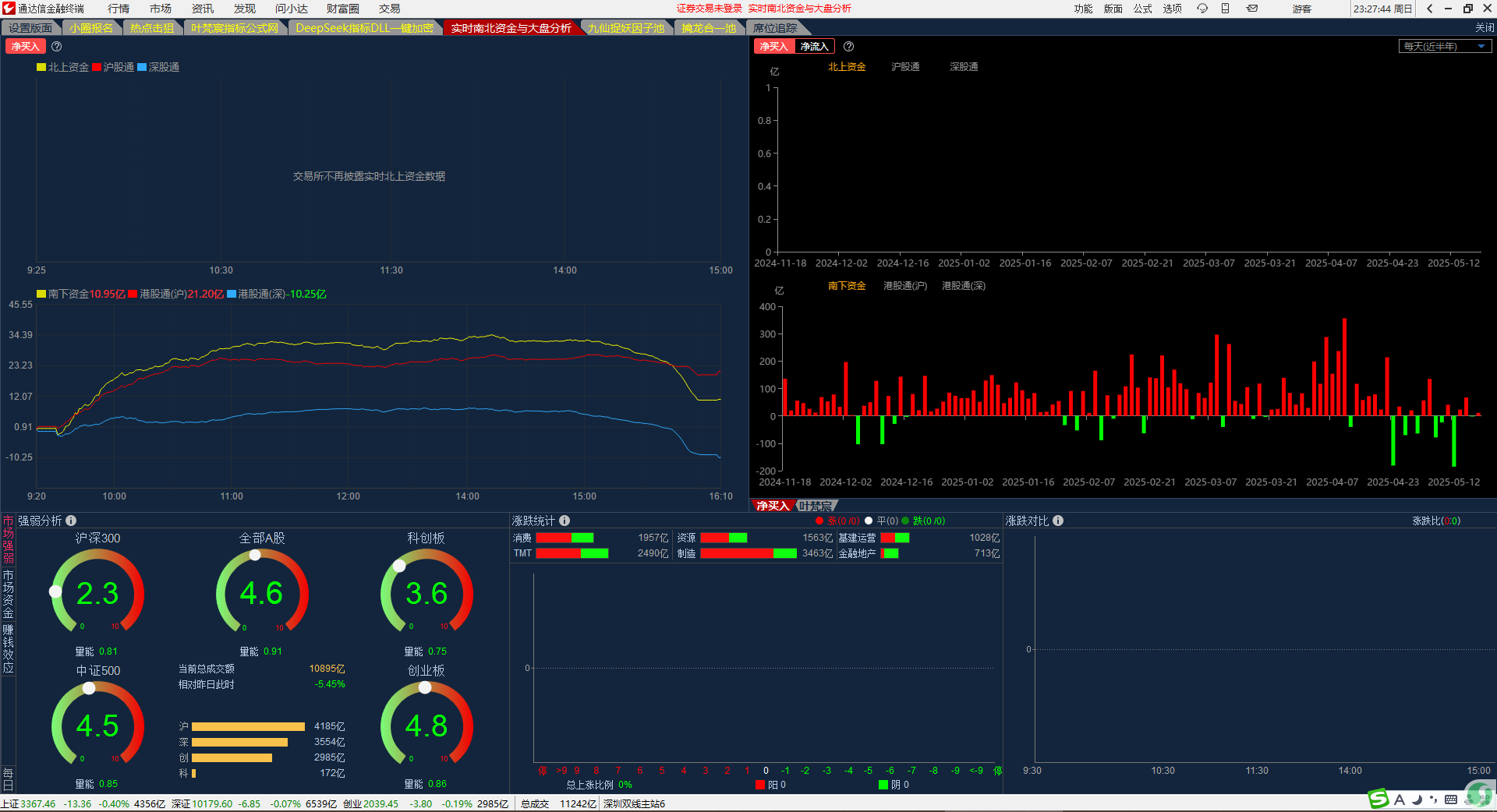The width and height of the screenshot is (1497, 812).
Task: Open the 交易 menu
Action: (390, 9)
